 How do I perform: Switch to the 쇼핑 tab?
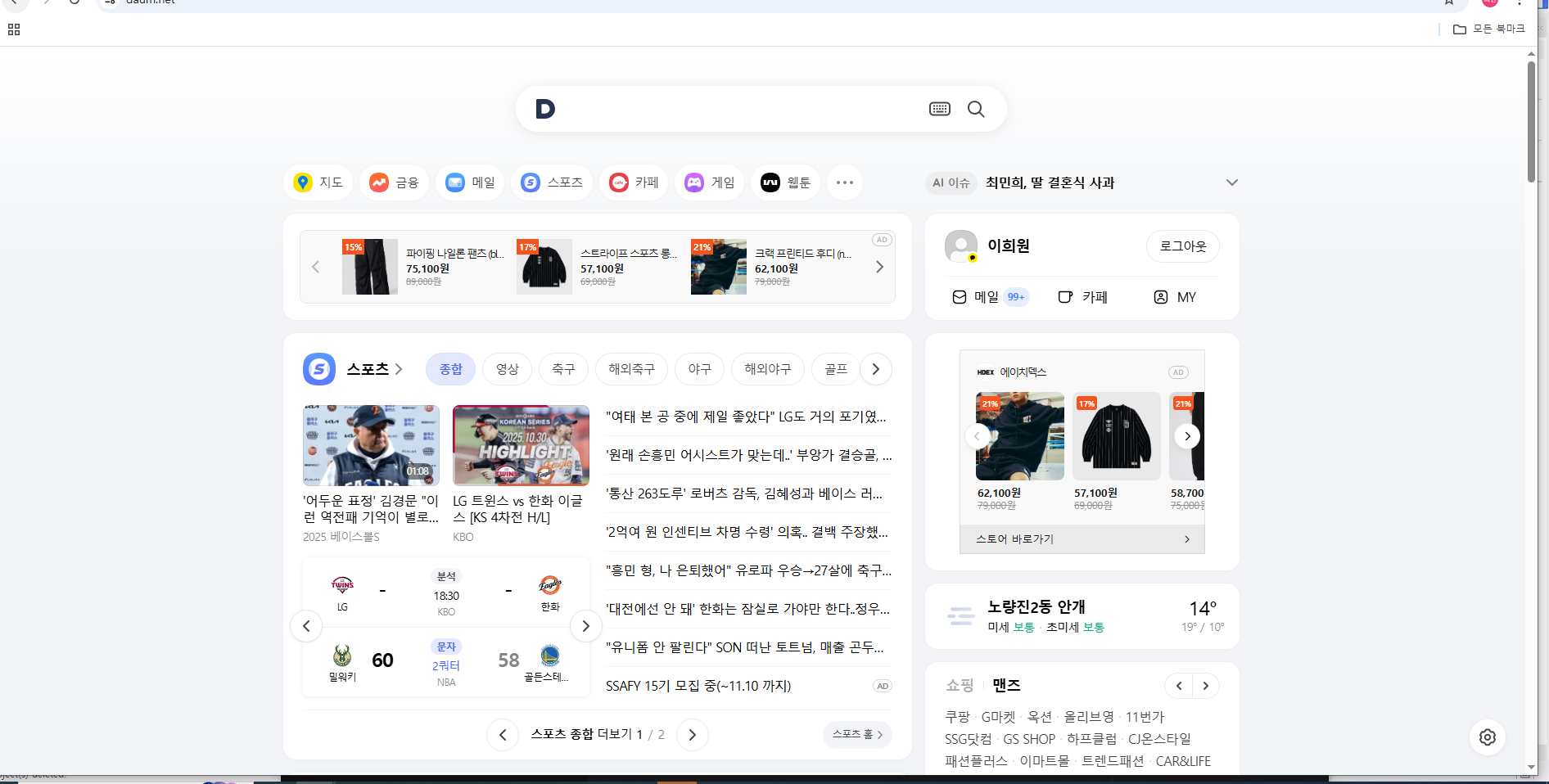(960, 685)
